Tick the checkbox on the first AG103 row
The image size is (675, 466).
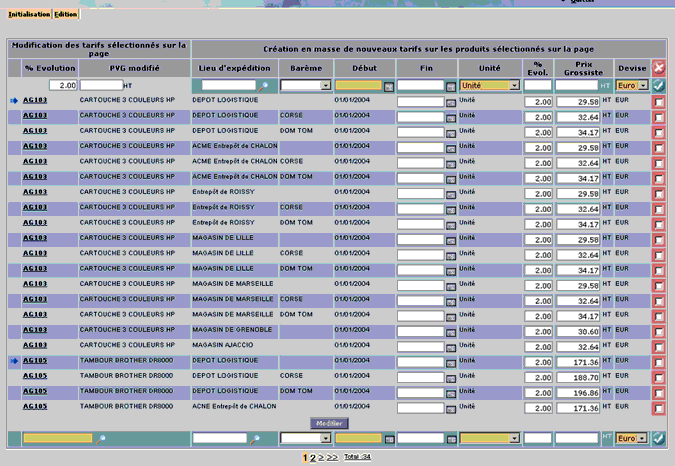coord(659,102)
